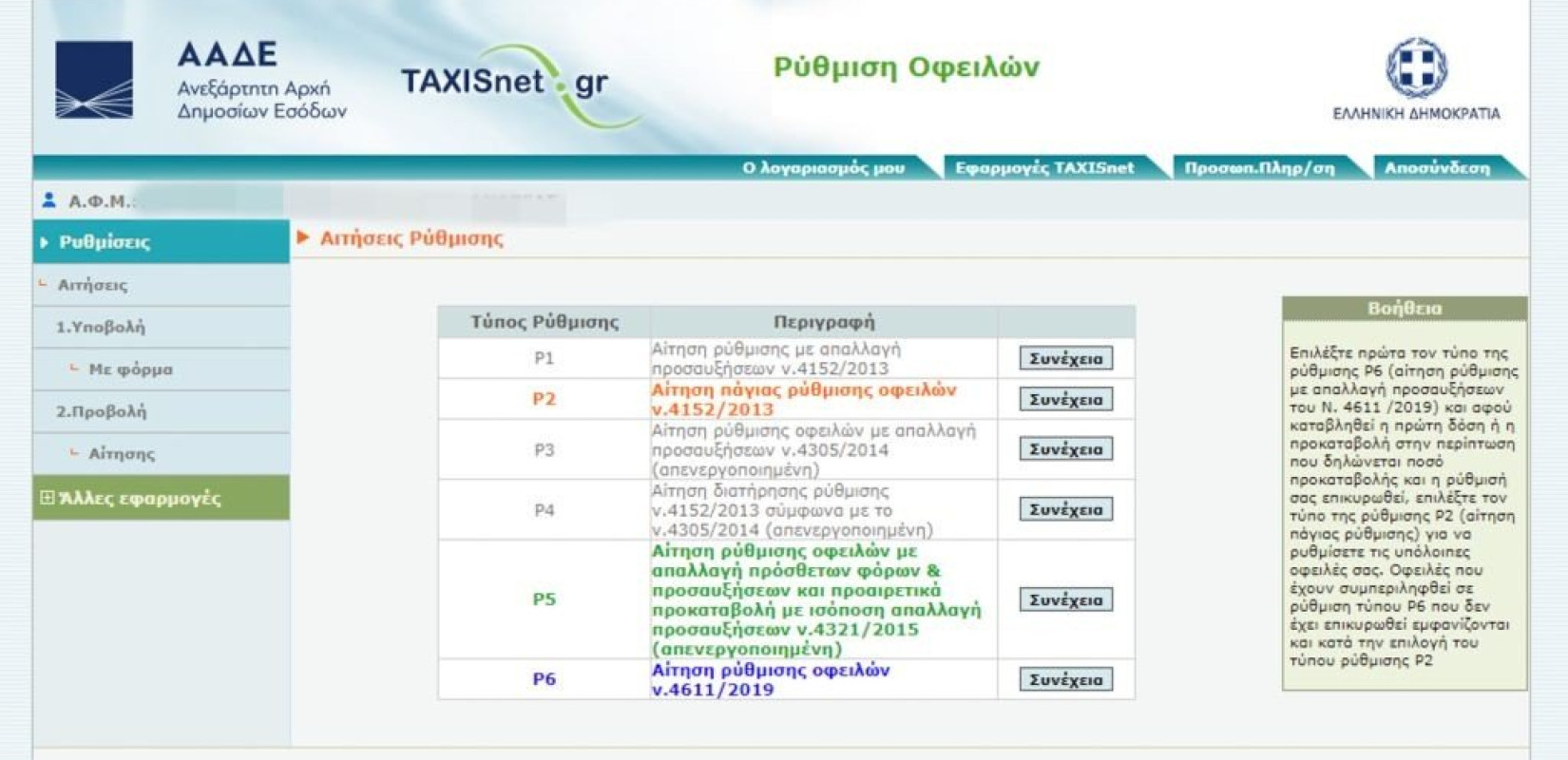Click Συνέχεια button for P5 row

coord(1066,599)
